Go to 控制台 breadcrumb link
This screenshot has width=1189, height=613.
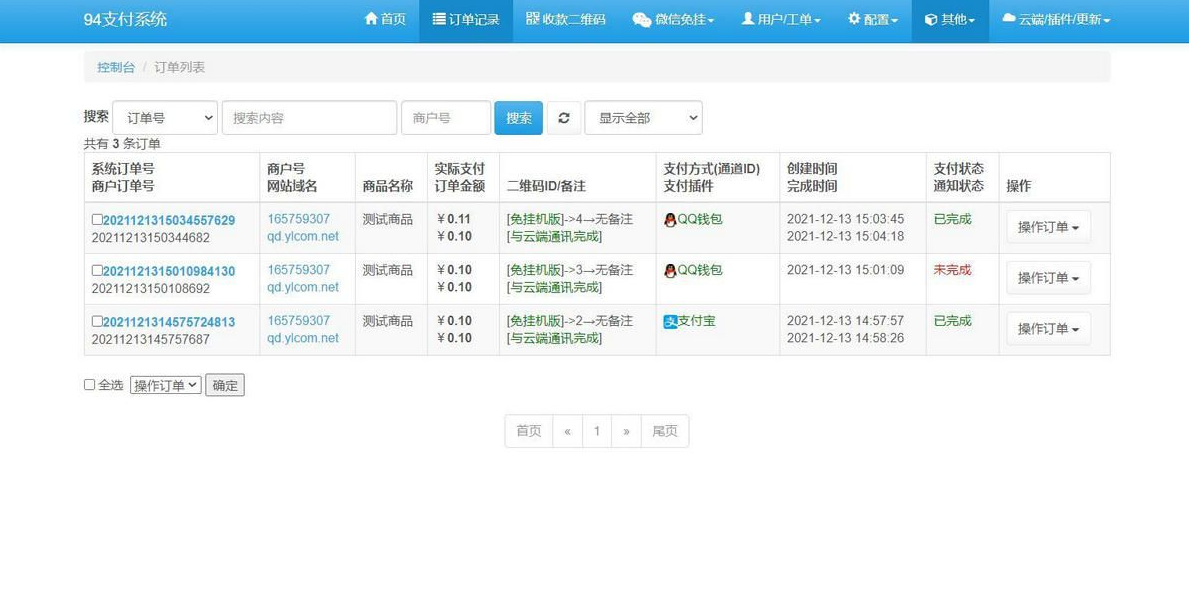116,67
